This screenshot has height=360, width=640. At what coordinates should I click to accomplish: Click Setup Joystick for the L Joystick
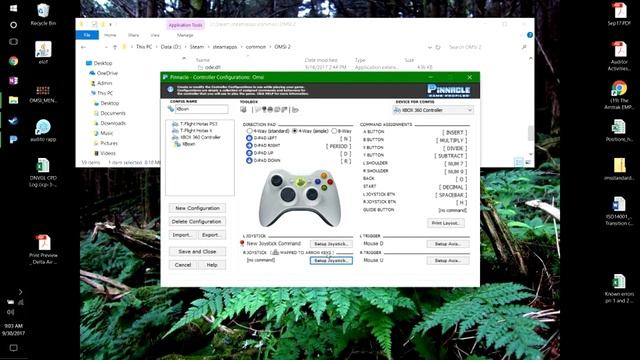point(331,244)
